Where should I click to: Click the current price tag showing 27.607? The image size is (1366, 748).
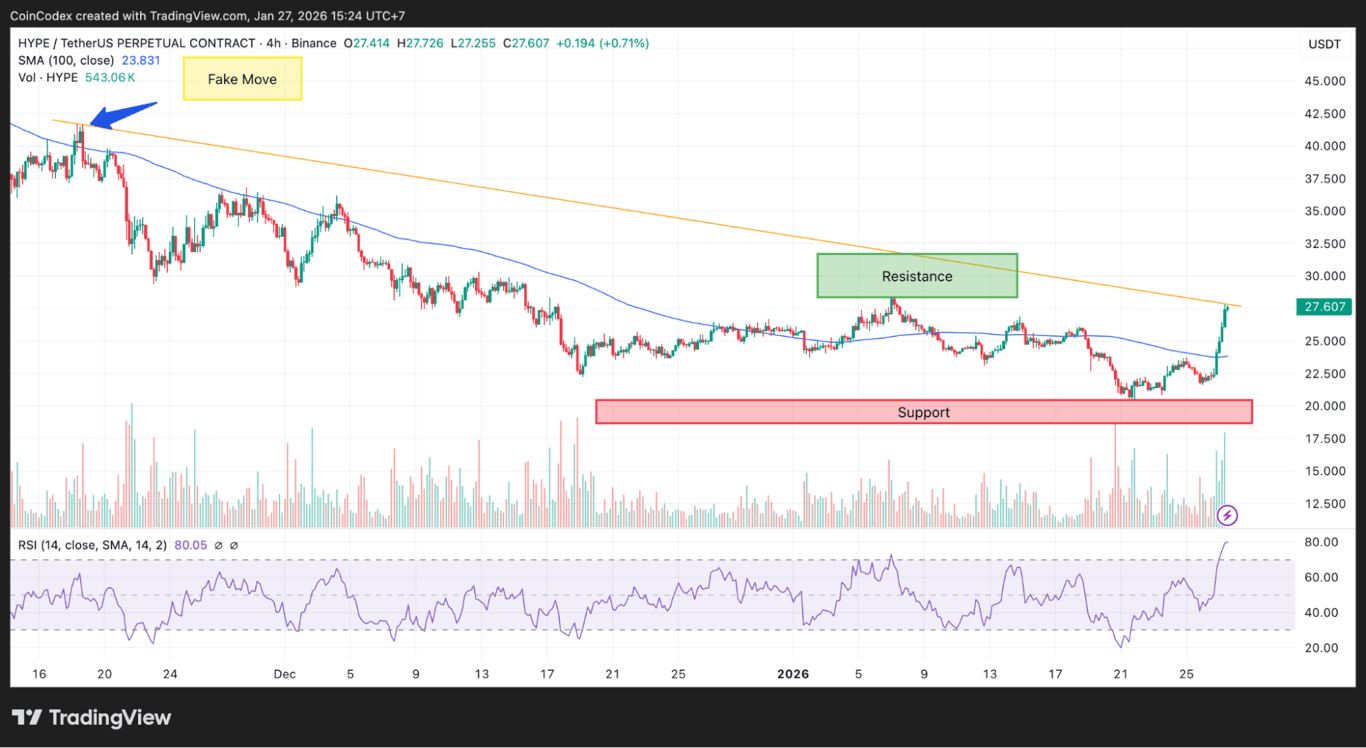pos(1322,307)
